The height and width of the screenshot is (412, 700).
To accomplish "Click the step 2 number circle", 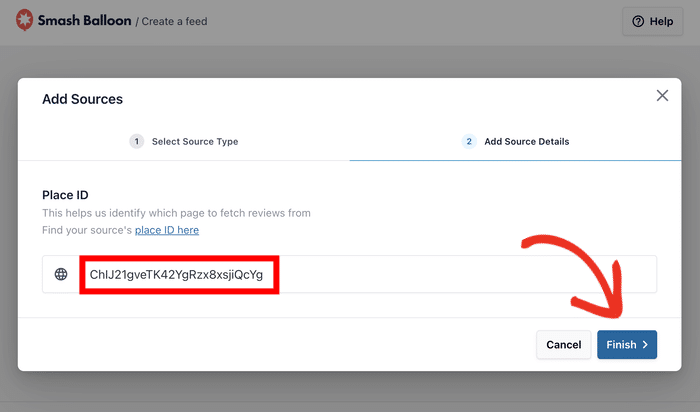I will 469,142.
